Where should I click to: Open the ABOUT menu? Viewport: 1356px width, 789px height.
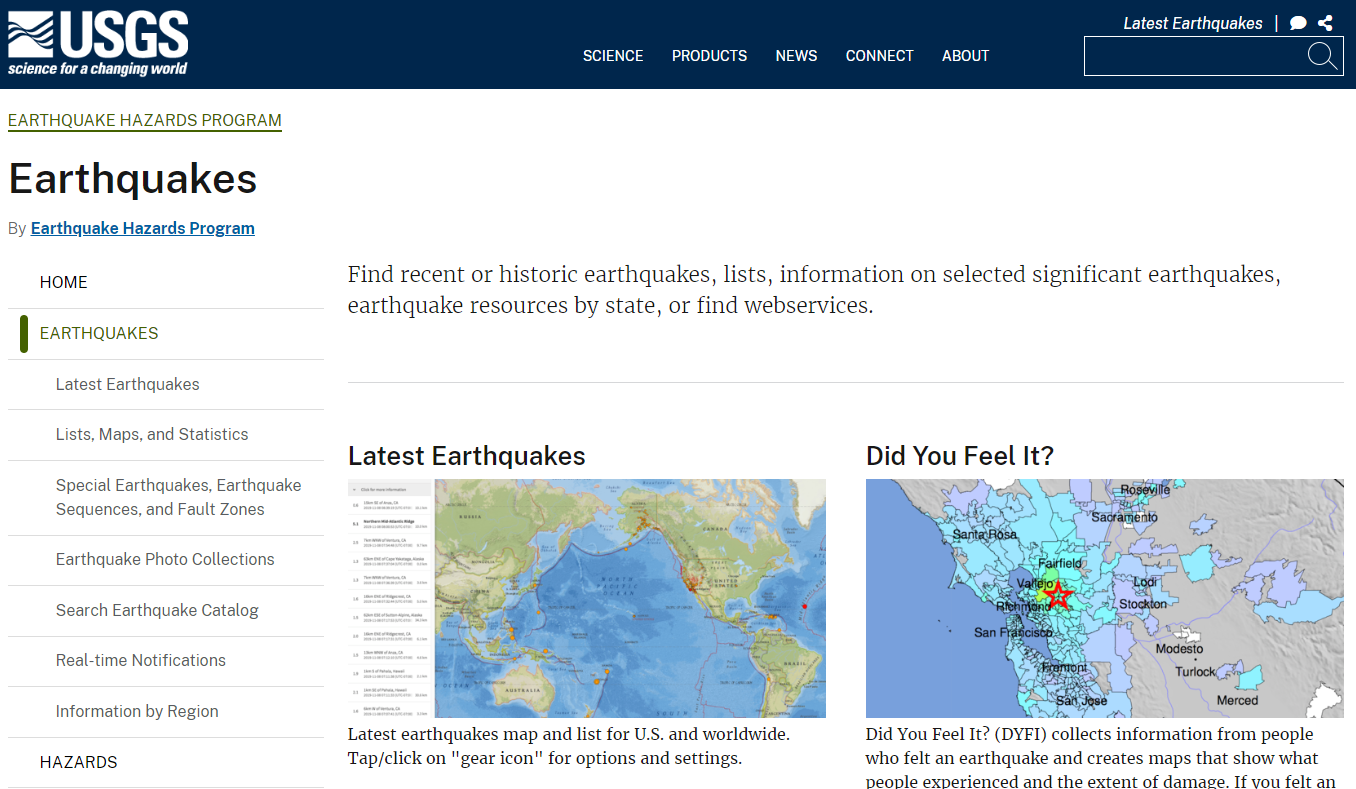pos(965,56)
